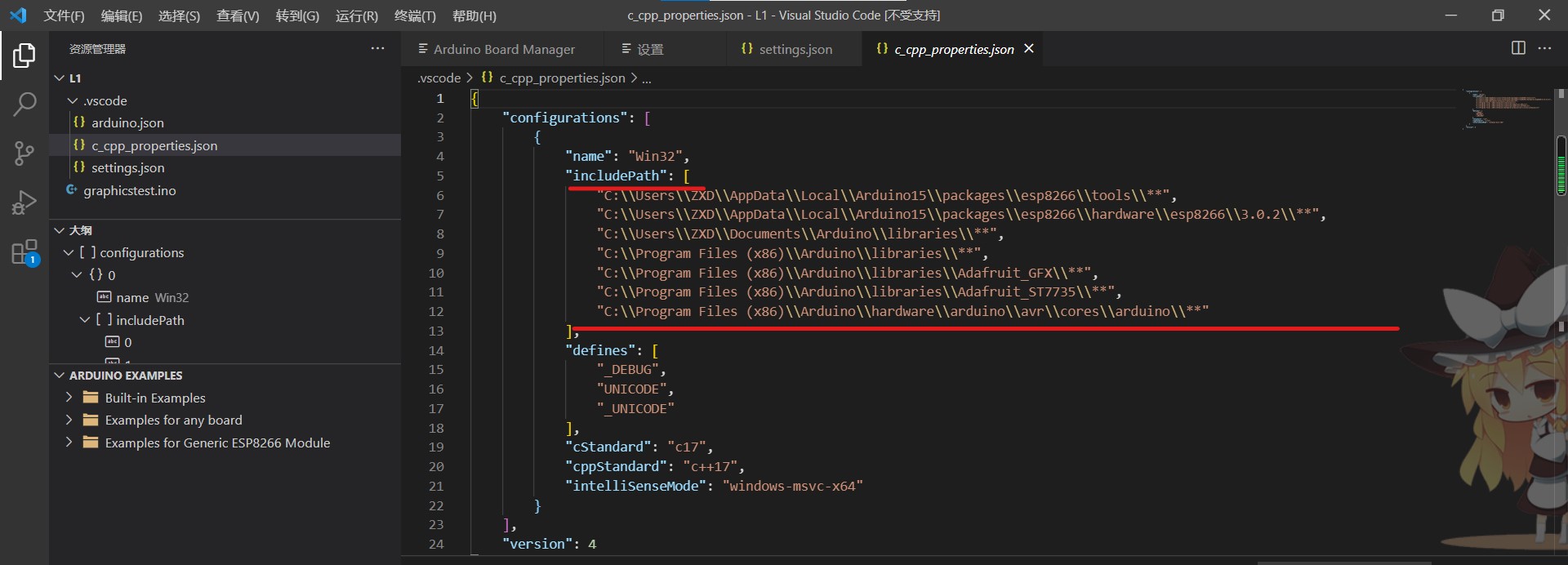The image size is (1568, 565).
Task: Open the Explorer view in activity bar
Action: click(24, 56)
